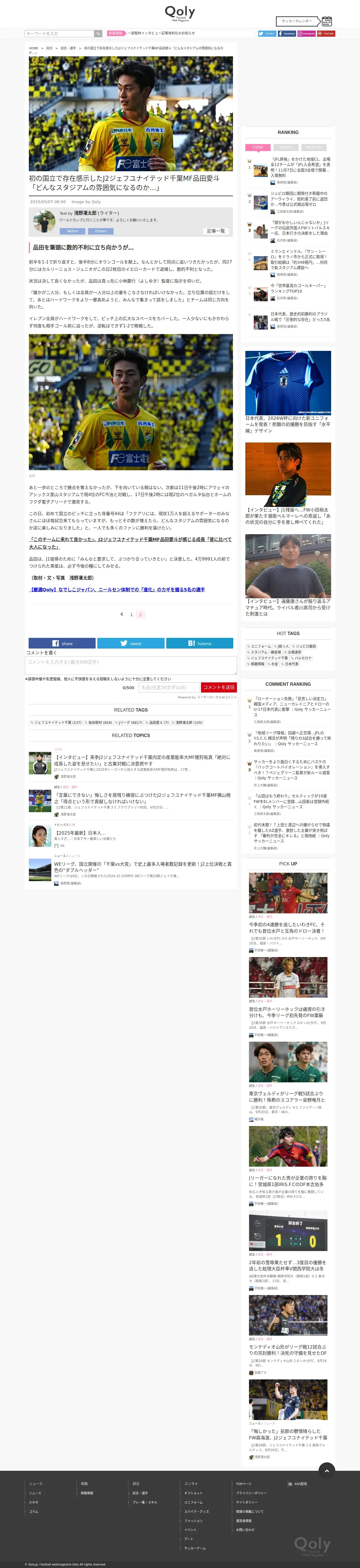Open the 独自取材 (859) related tag
Image resolution: width=360 pixels, height=1568 pixels.
coord(99,722)
